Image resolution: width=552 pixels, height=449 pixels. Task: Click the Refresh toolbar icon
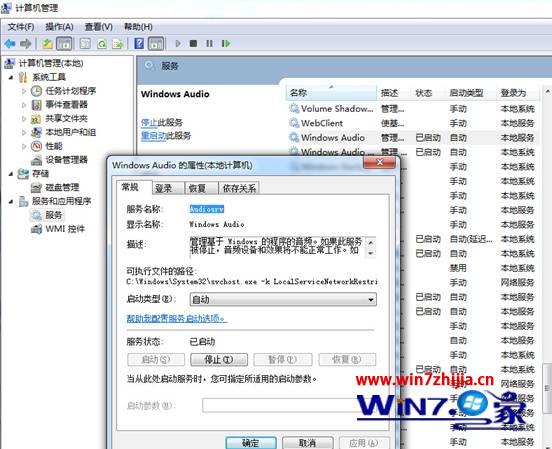coord(102,44)
